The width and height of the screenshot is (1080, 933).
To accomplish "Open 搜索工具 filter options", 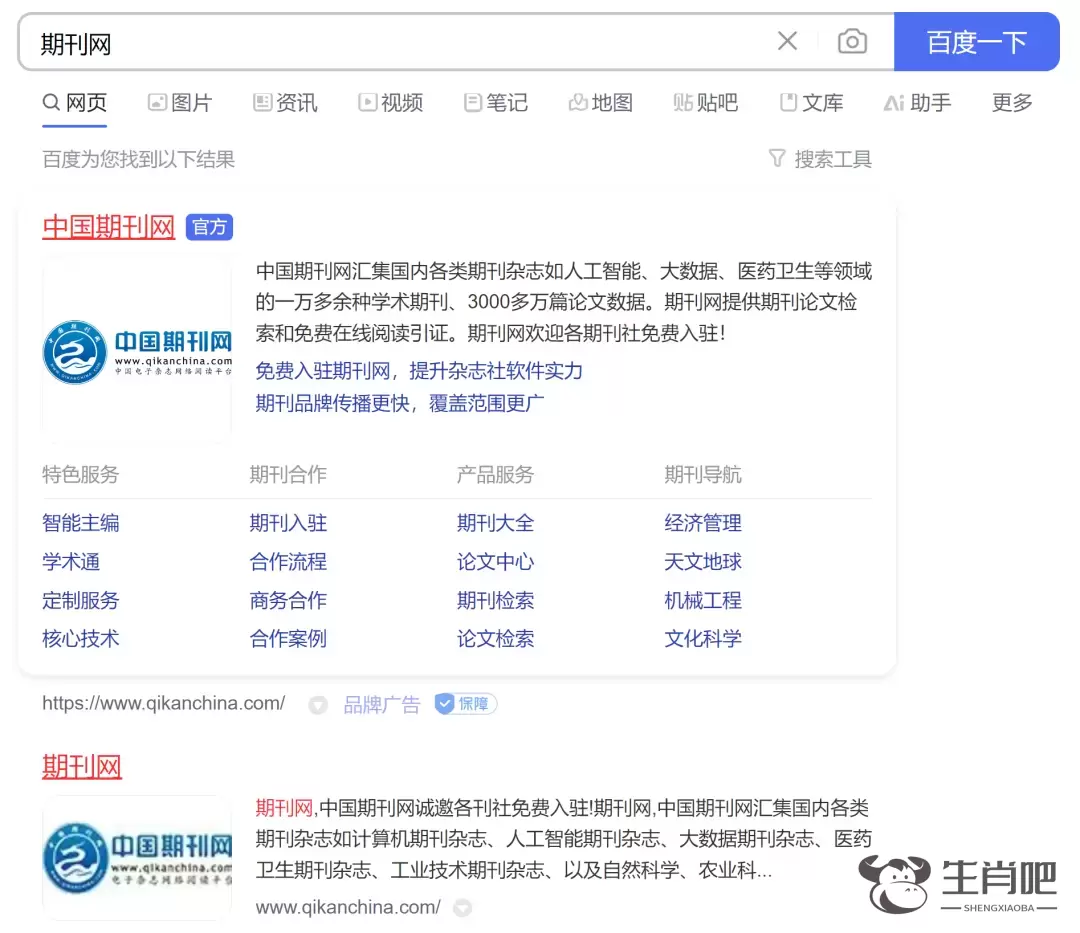I will [x=820, y=159].
